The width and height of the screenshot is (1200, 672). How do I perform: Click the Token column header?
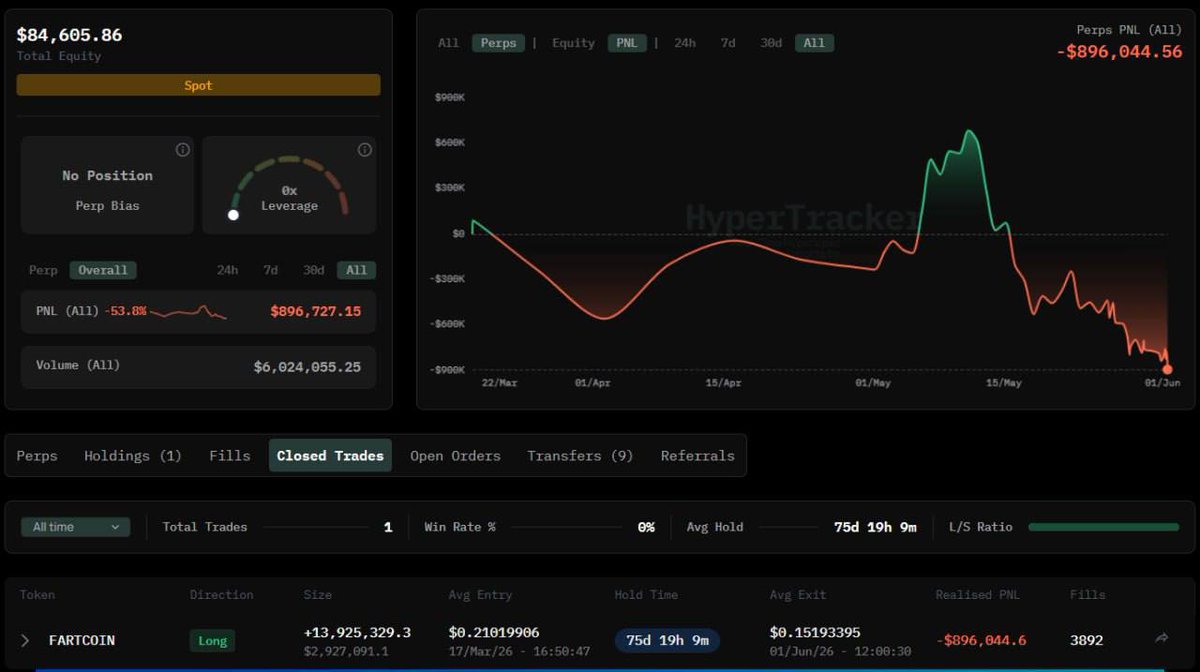38,595
